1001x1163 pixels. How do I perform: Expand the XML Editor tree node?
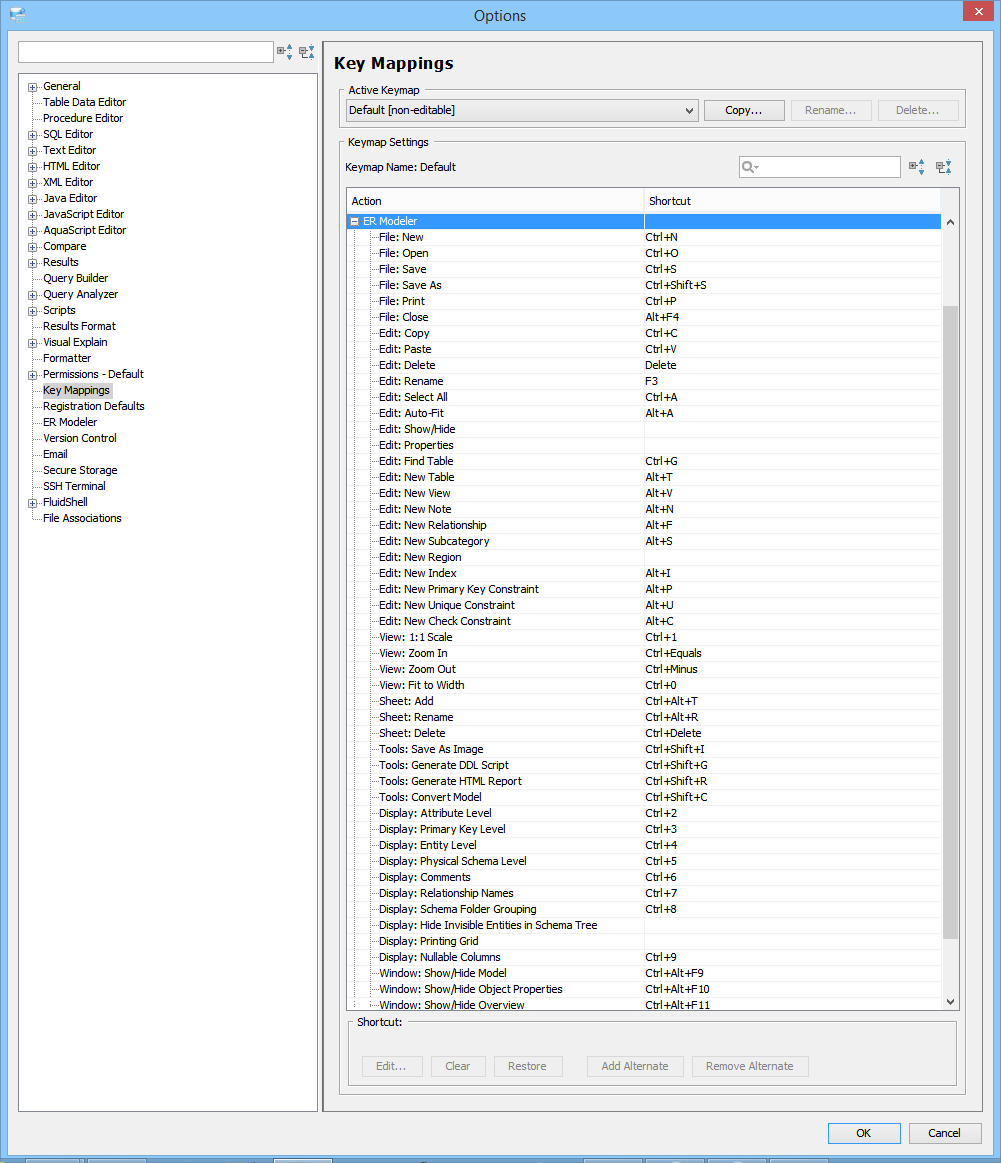pos(33,182)
